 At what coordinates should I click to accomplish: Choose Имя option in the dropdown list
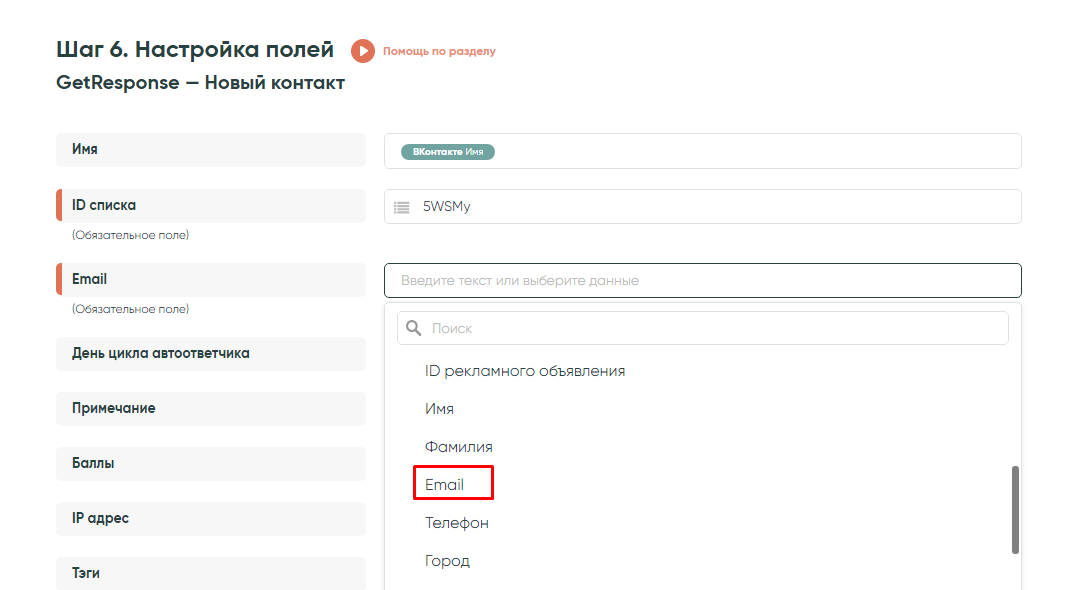click(x=439, y=409)
